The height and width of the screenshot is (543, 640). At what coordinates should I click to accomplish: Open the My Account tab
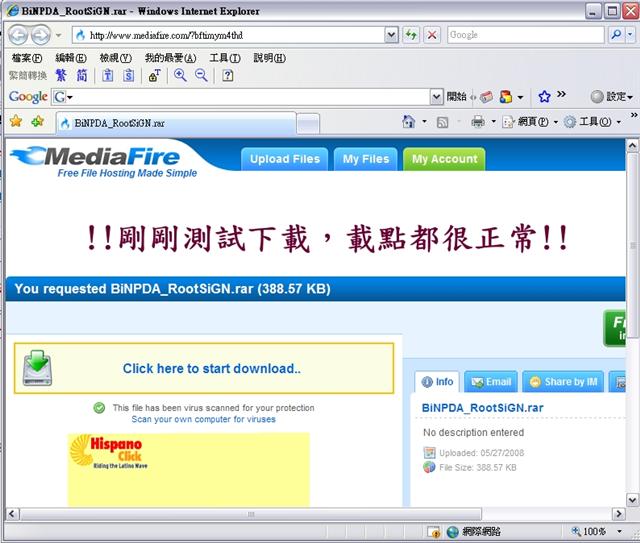(444, 159)
